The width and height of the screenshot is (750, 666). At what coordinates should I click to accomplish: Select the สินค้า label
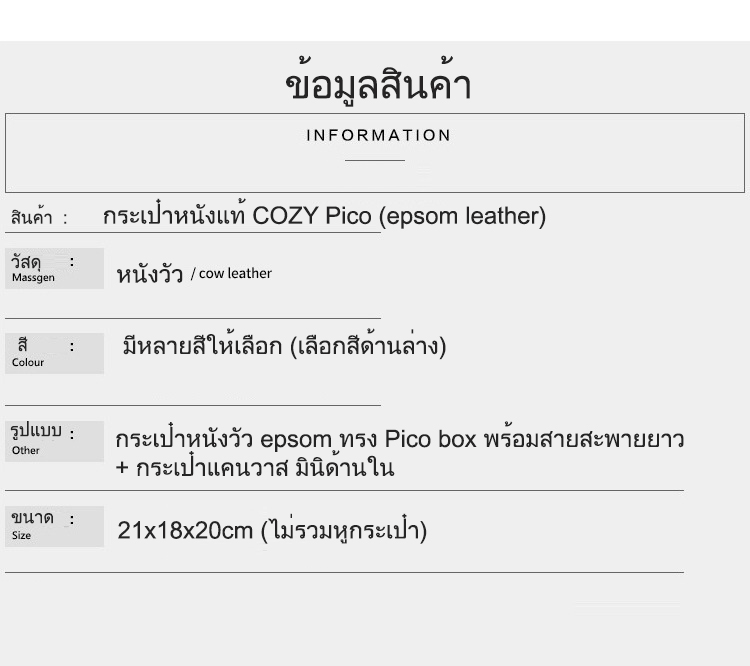(x=32, y=217)
